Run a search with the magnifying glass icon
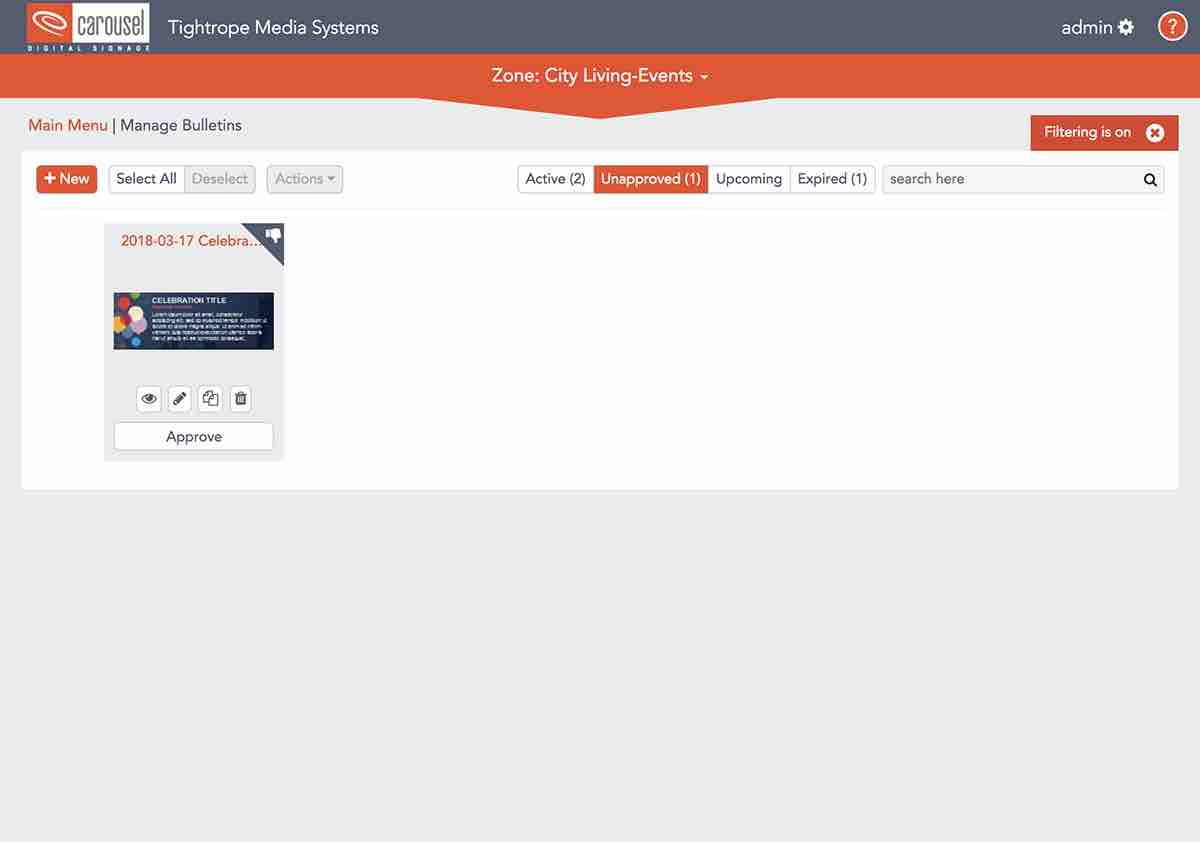The width and height of the screenshot is (1200, 842). (1149, 179)
